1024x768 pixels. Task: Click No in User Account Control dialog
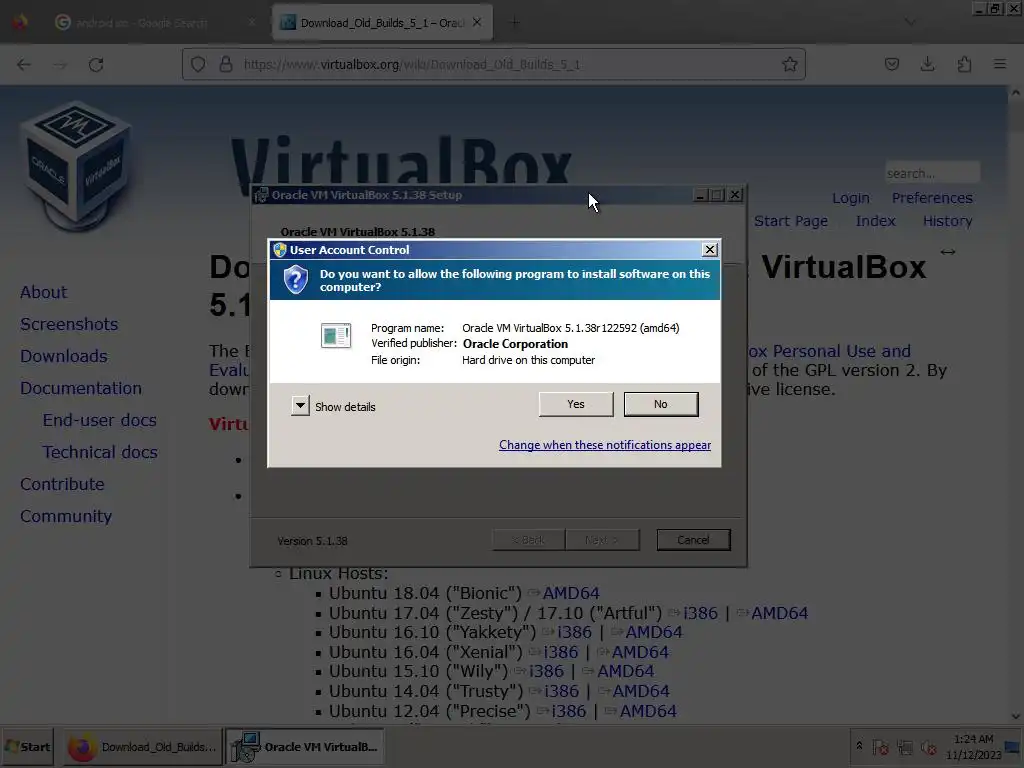click(x=661, y=404)
